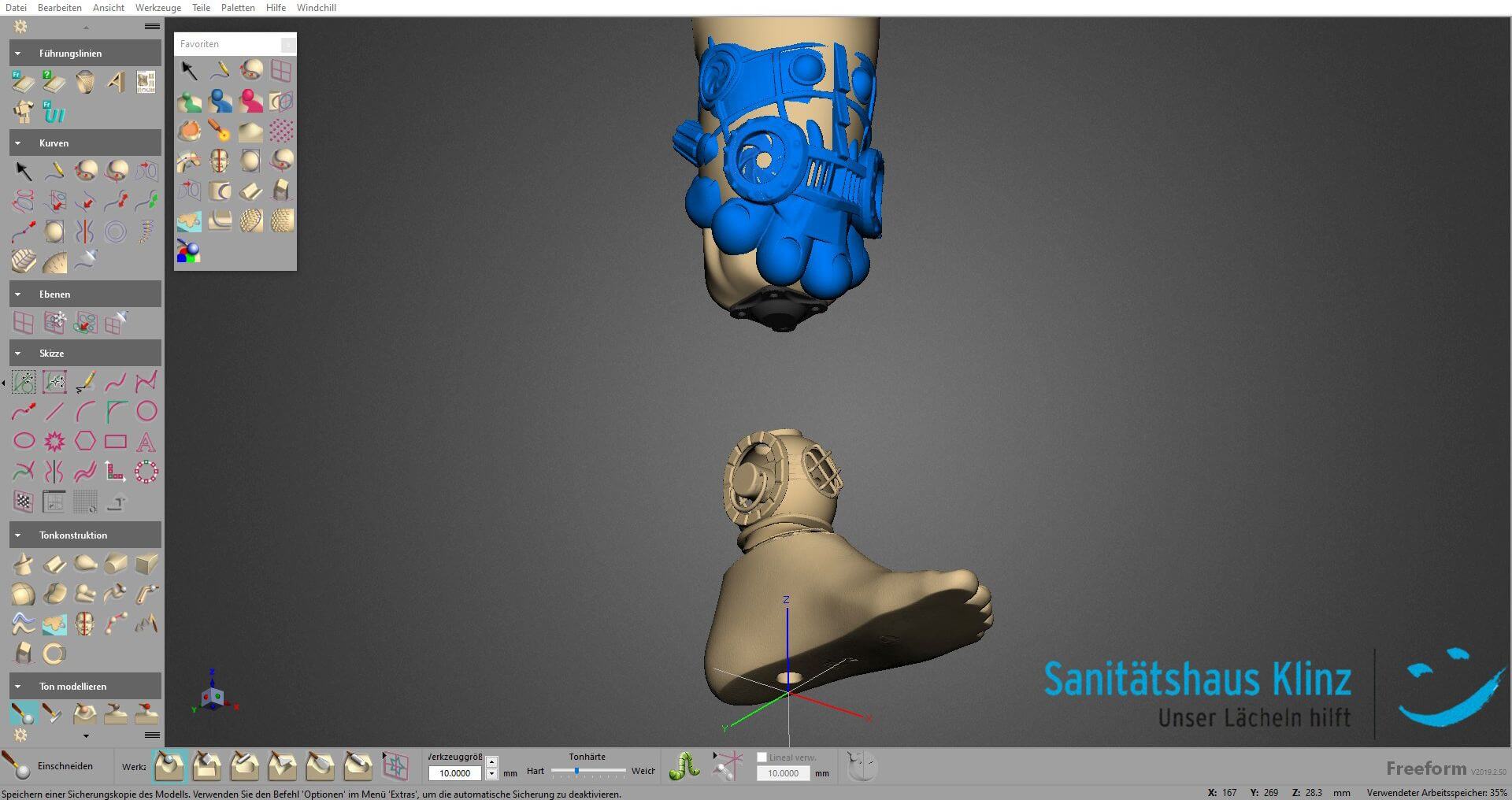The height and width of the screenshot is (800, 1512).
Task: Collapse the Skizze palette section
Action: [x=18, y=354]
